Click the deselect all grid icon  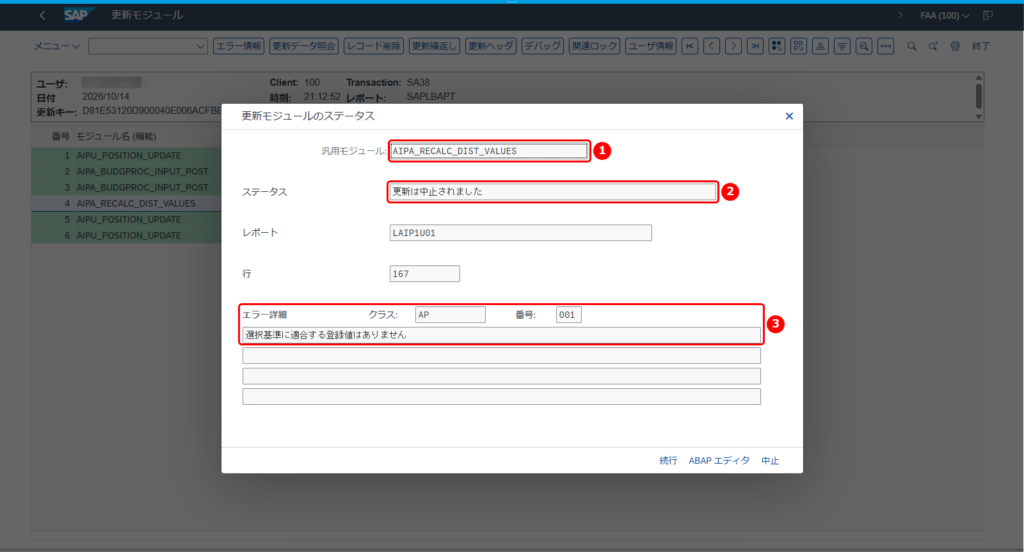(x=798, y=46)
